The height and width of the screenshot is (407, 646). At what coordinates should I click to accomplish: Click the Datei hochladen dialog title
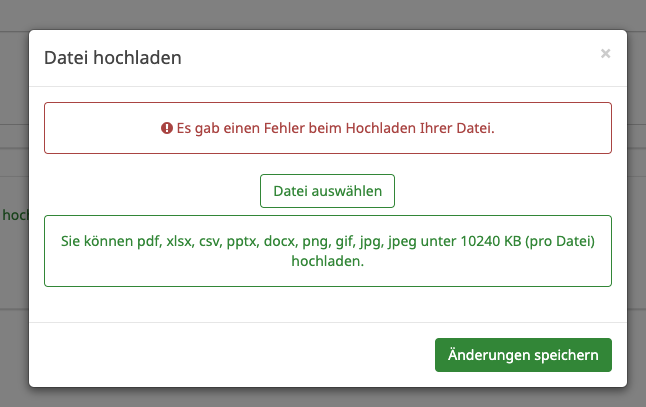coord(112,58)
